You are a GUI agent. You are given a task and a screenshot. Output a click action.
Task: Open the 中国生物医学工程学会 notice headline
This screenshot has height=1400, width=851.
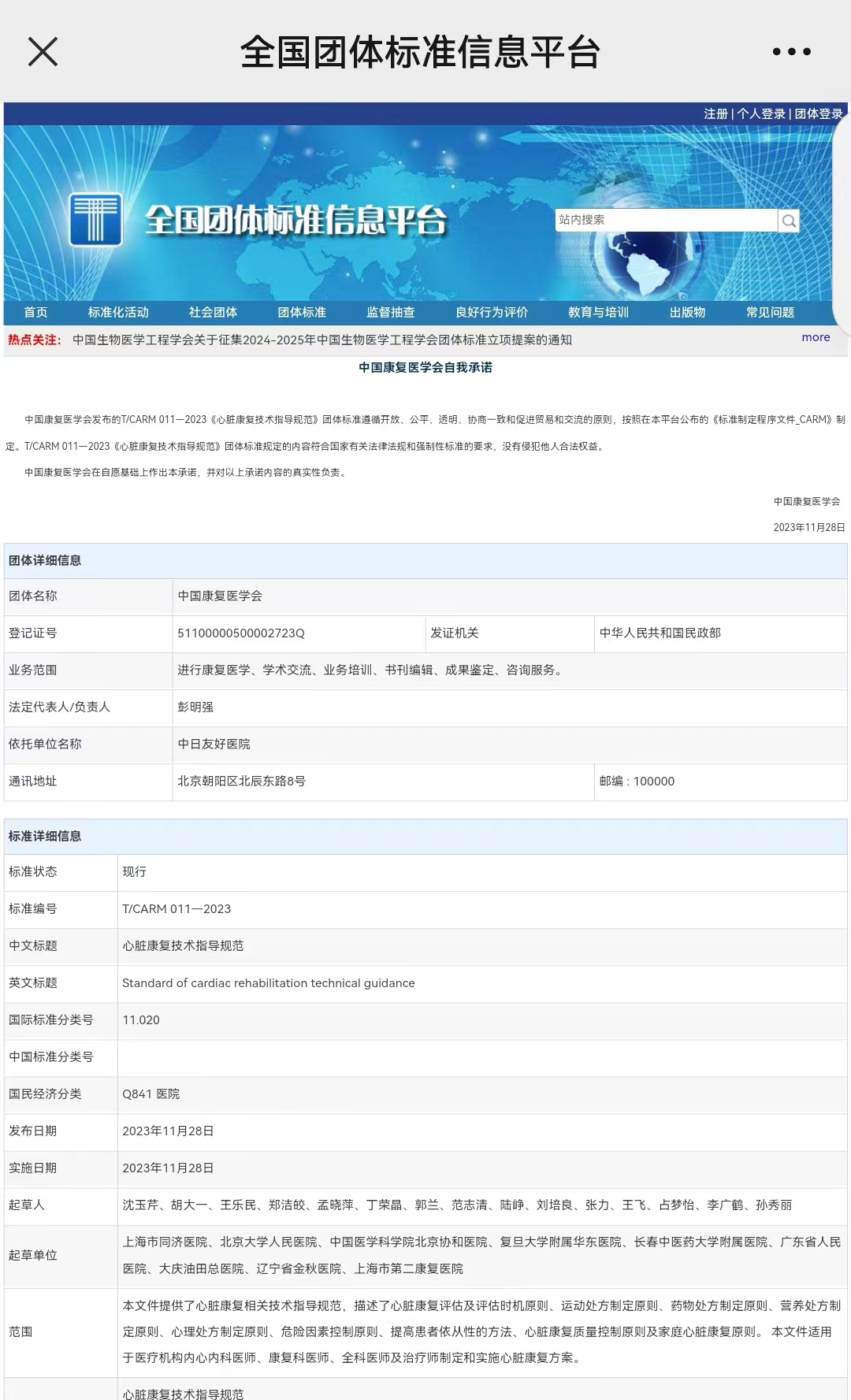pyautogui.click(x=322, y=340)
